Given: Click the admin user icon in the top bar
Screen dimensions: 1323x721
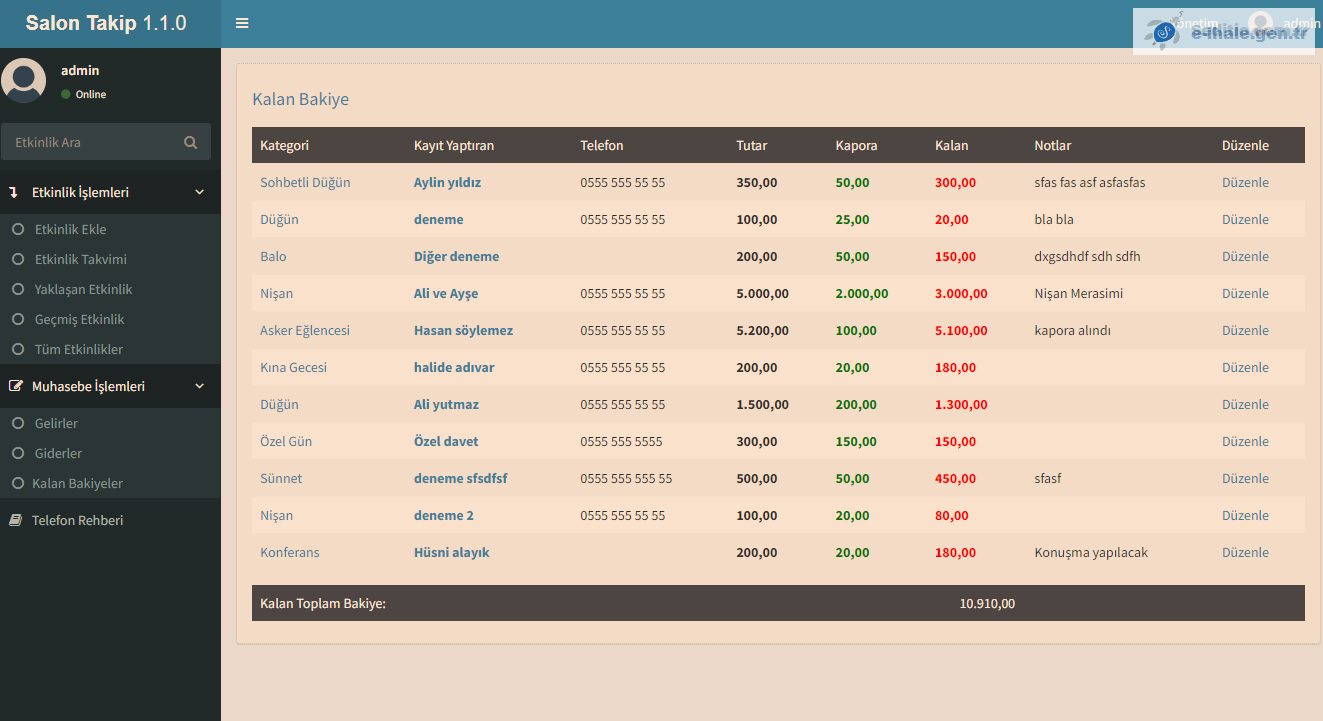Looking at the screenshot, I should (x=1261, y=24).
